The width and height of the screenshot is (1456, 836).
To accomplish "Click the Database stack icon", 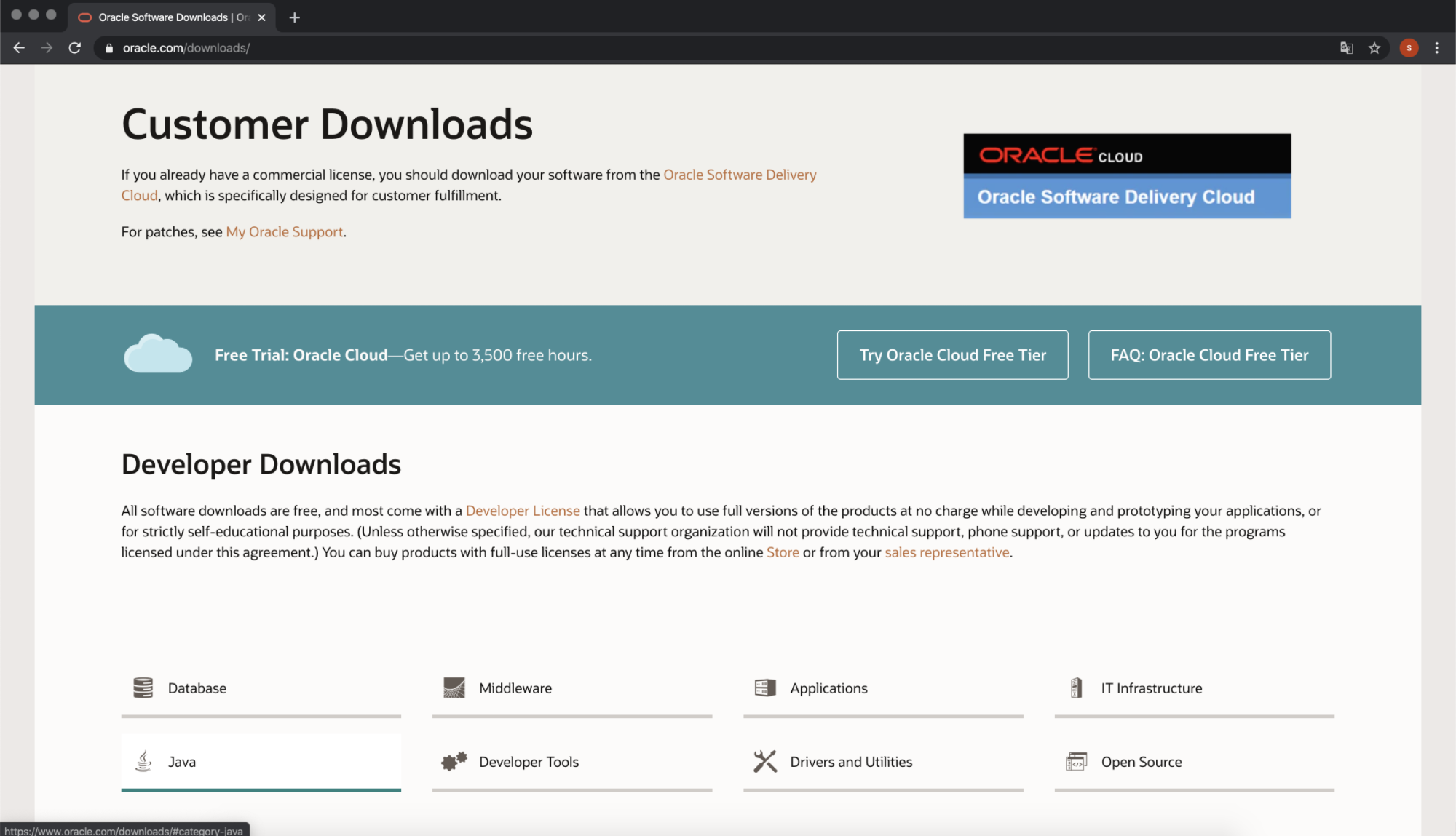I will click(143, 688).
